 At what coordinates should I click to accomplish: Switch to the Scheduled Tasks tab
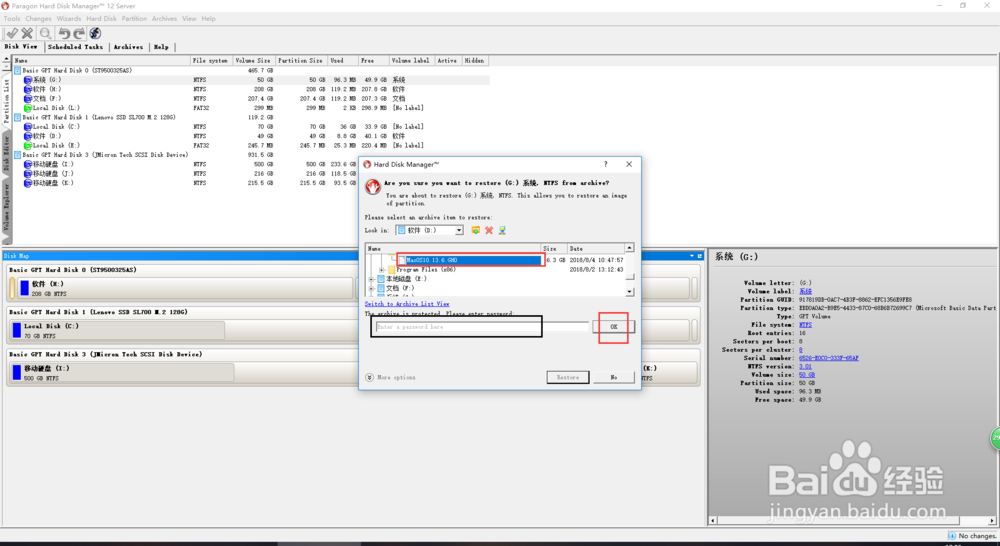75,47
